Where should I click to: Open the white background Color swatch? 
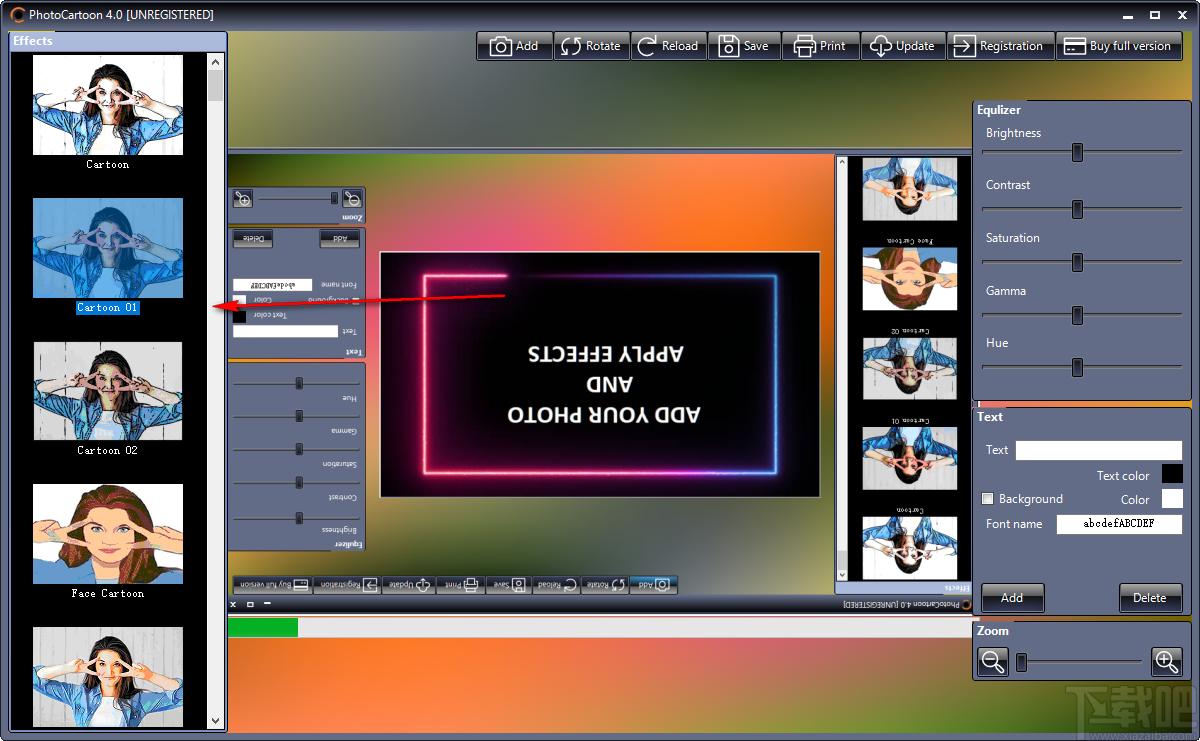tap(1172, 498)
